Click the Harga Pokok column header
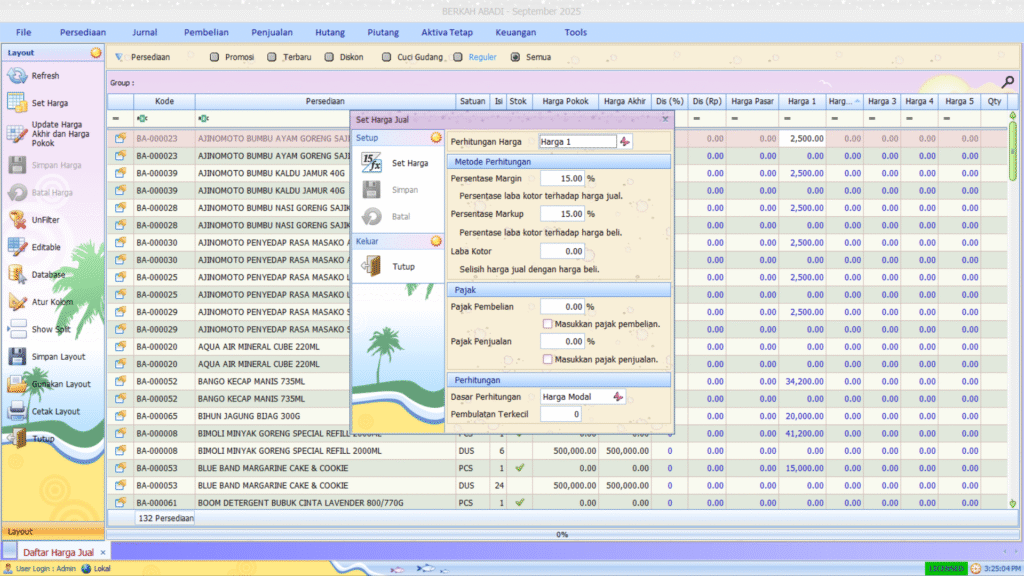 tap(565, 101)
